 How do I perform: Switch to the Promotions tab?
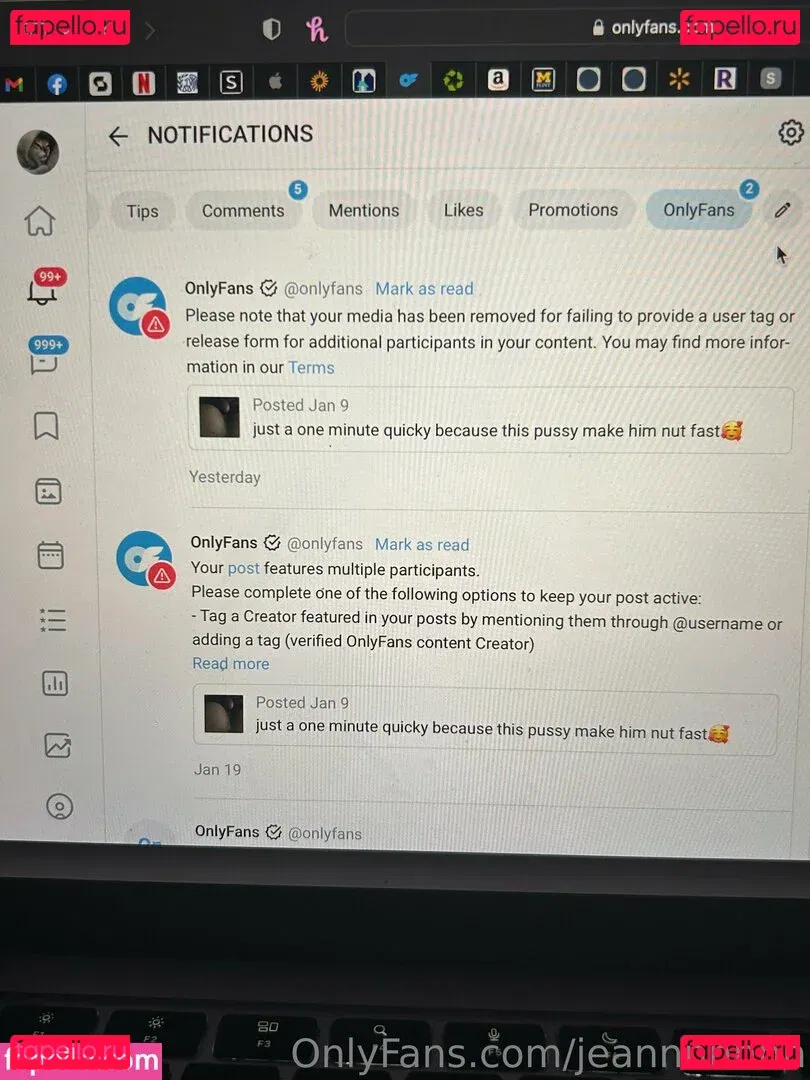coord(573,210)
